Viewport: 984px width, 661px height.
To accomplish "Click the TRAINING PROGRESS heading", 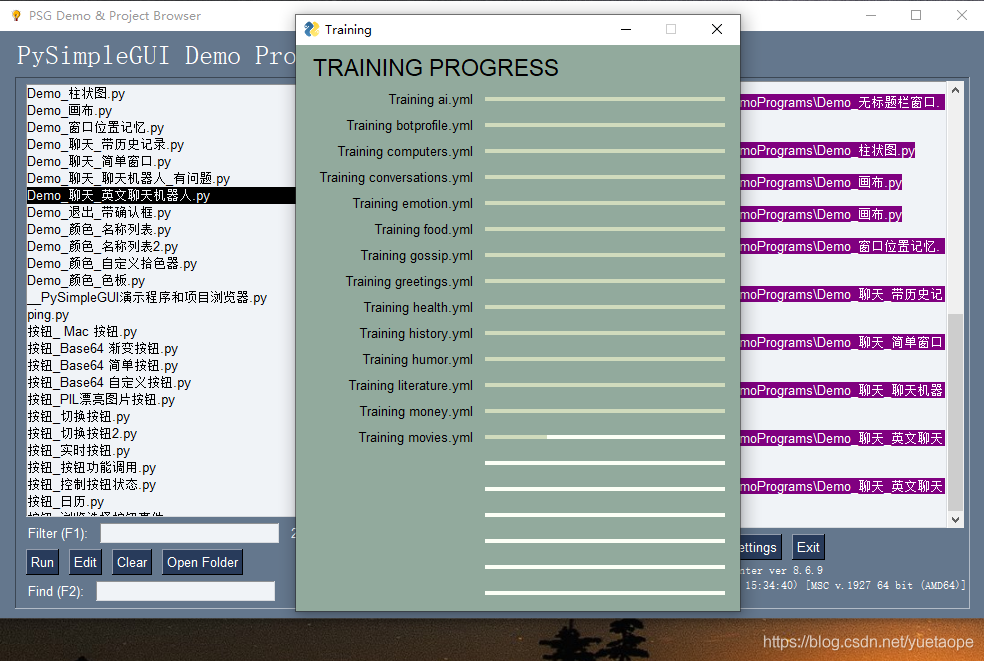I will point(436,68).
